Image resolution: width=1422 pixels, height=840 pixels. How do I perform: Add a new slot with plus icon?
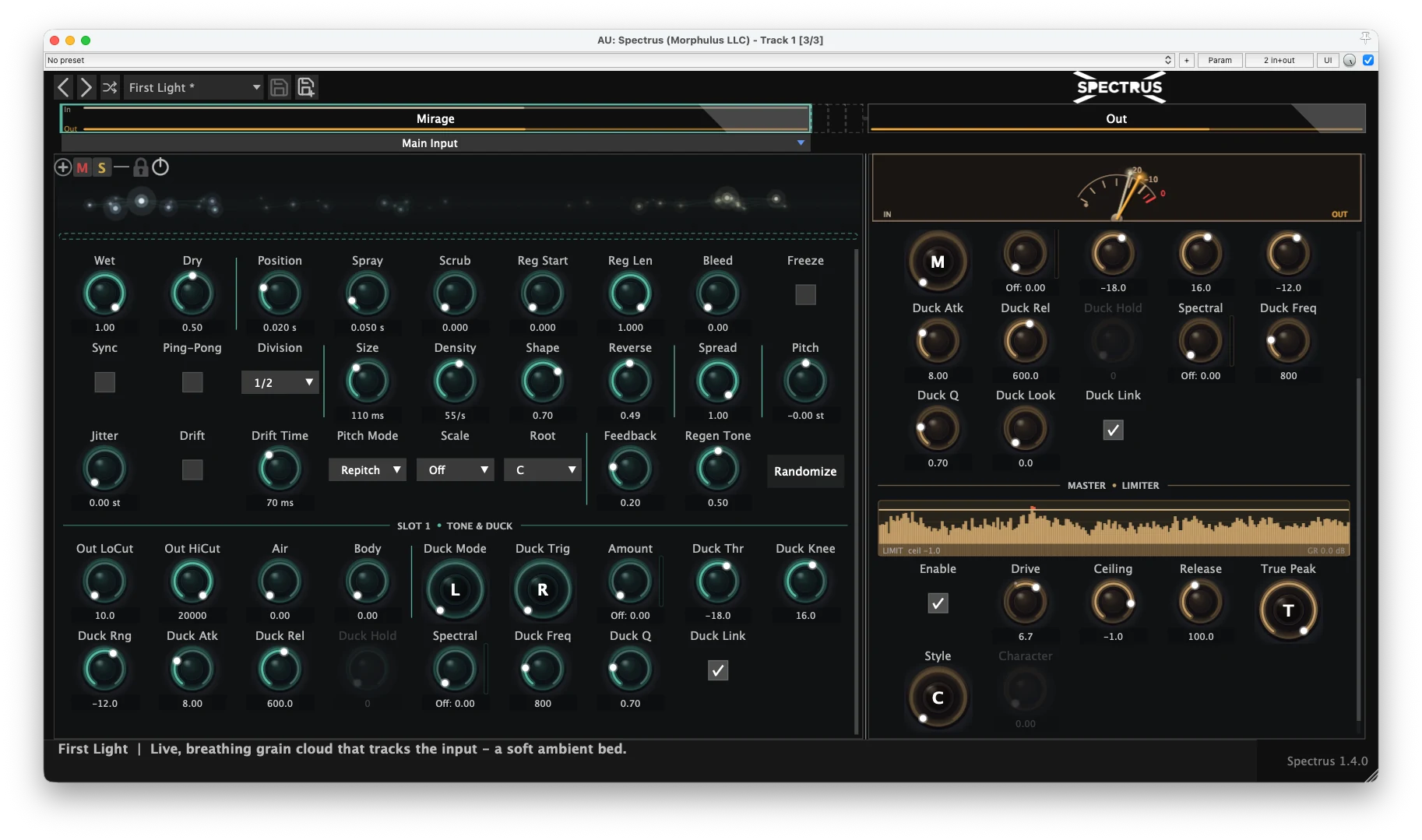point(63,167)
